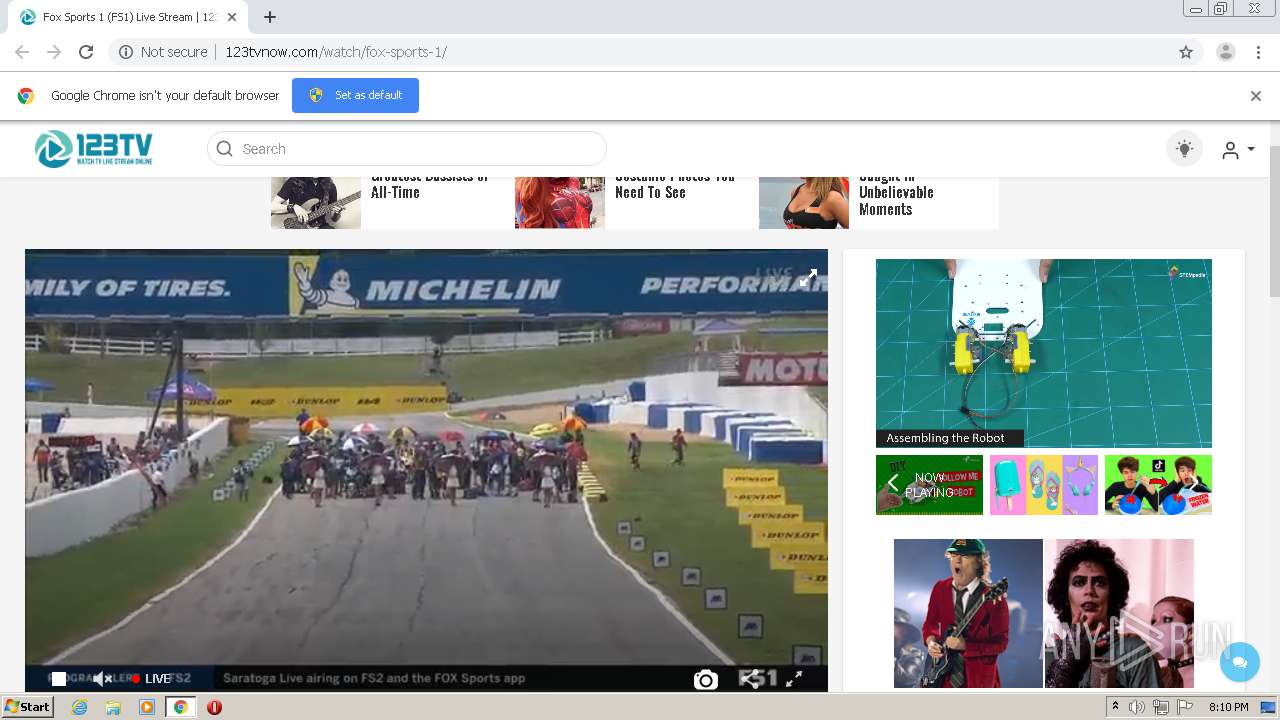Open the Unbelievable Moments ad link
1280x720 pixels.
coord(896,193)
